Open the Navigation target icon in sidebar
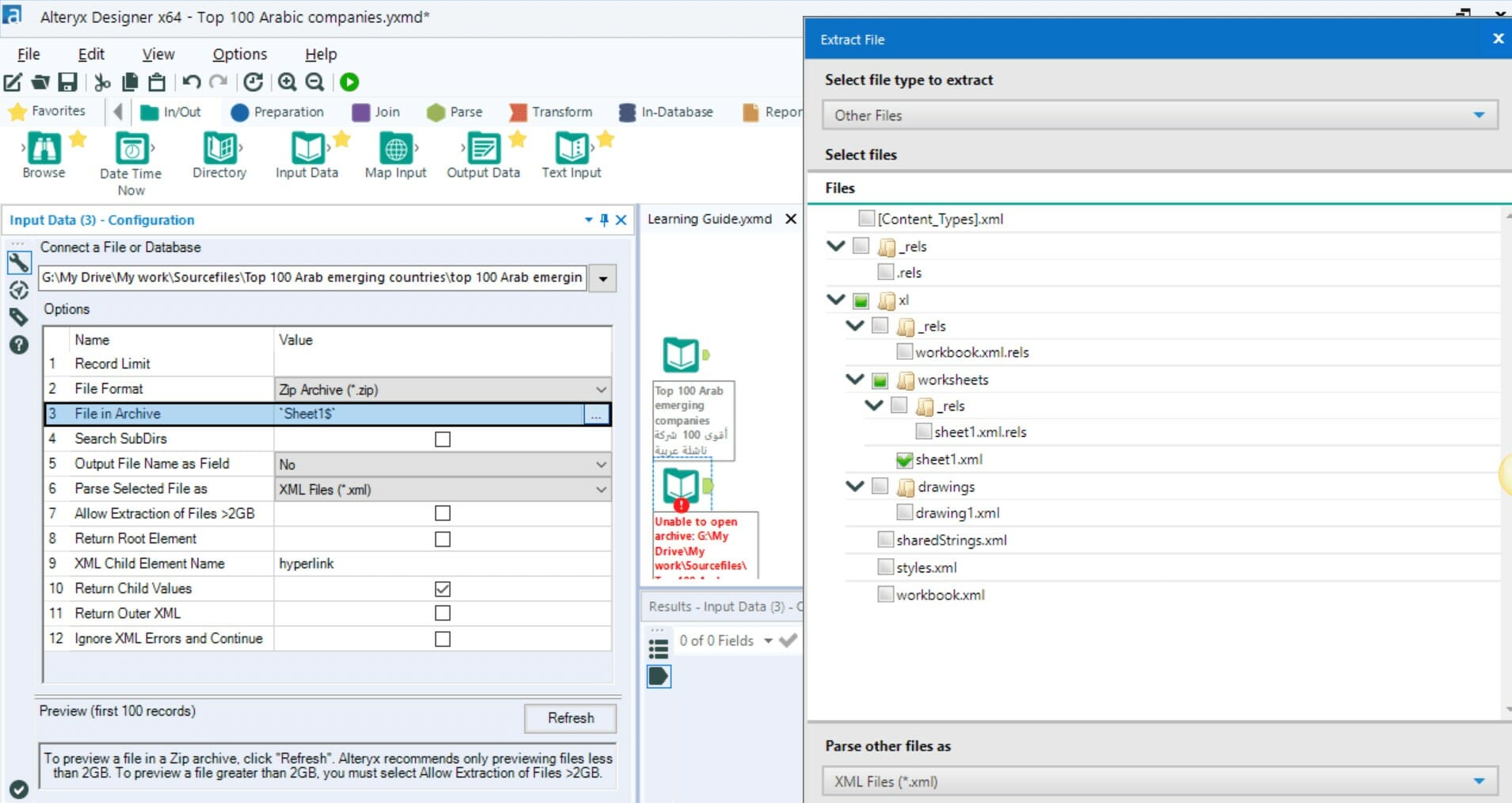This screenshot has height=803, width=1512. (19, 290)
